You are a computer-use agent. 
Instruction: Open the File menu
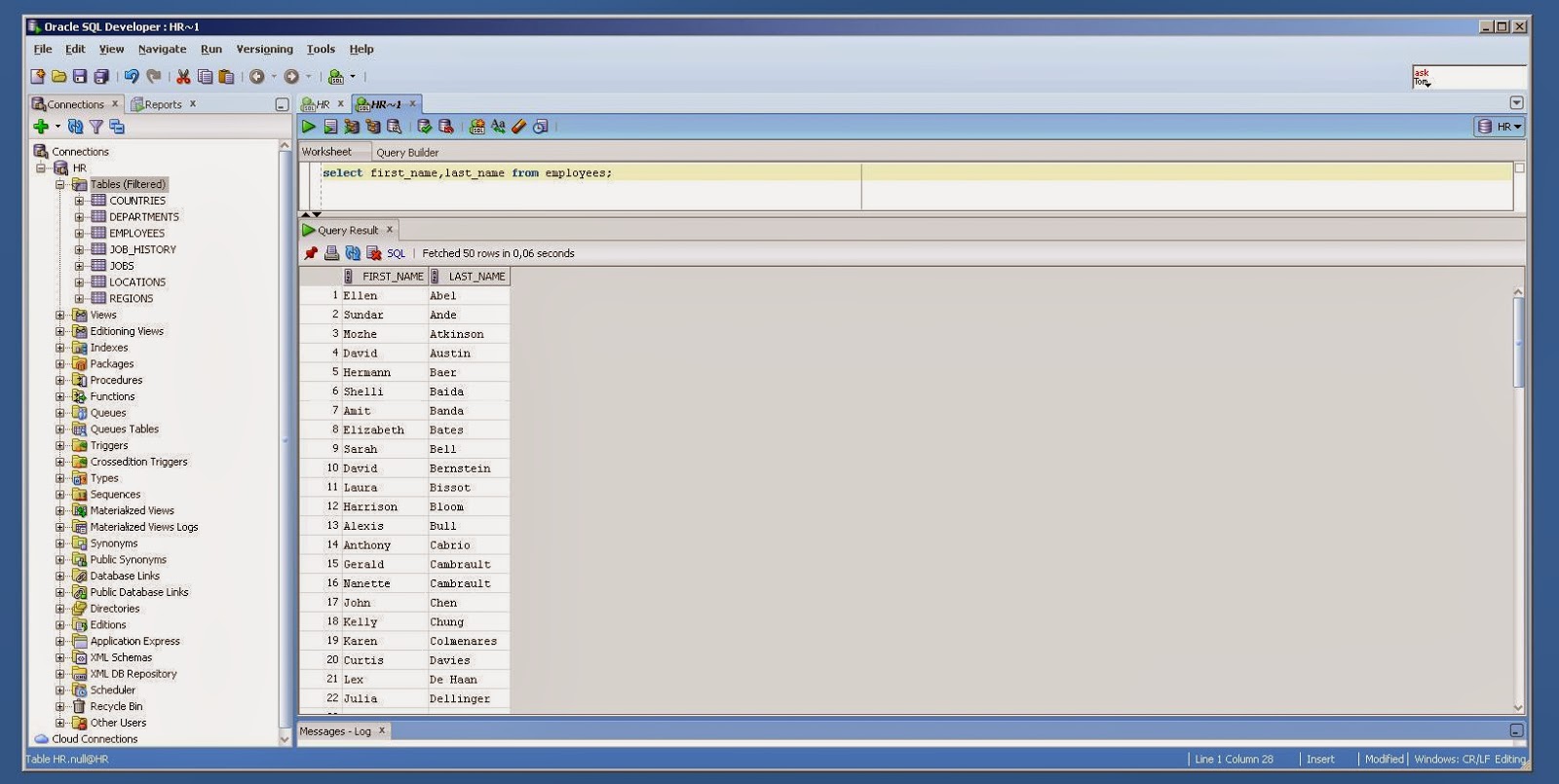(x=43, y=49)
